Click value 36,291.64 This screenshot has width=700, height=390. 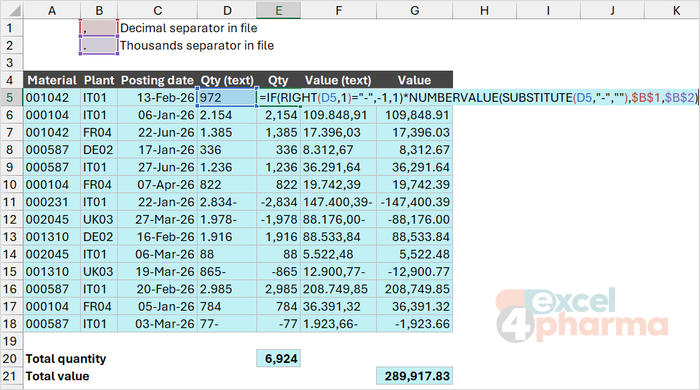pyautogui.click(x=414, y=167)
